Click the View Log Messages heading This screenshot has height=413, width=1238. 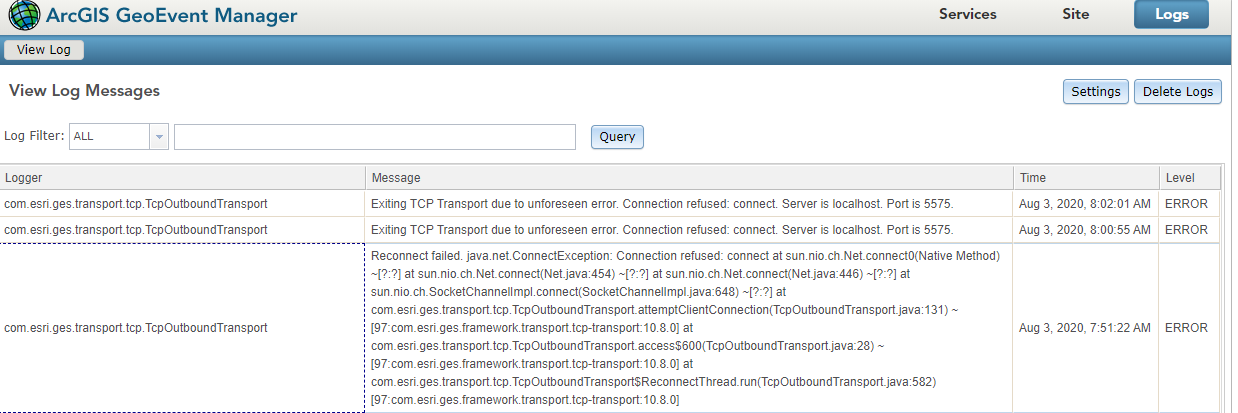[x=84, y=91]
